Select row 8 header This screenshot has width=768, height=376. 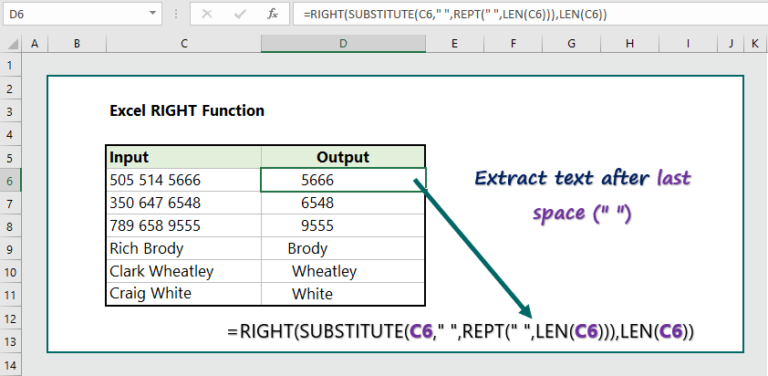point(11,227)
